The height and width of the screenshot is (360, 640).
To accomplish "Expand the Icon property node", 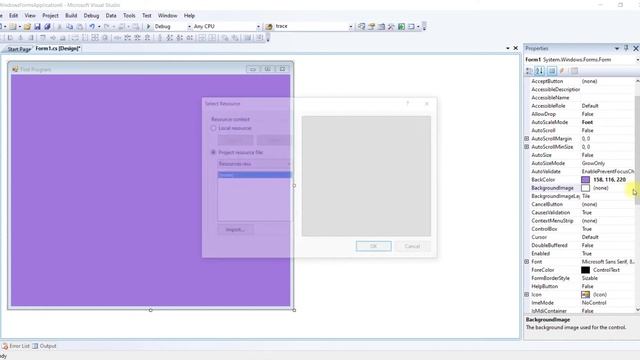I will coord(527,294).
